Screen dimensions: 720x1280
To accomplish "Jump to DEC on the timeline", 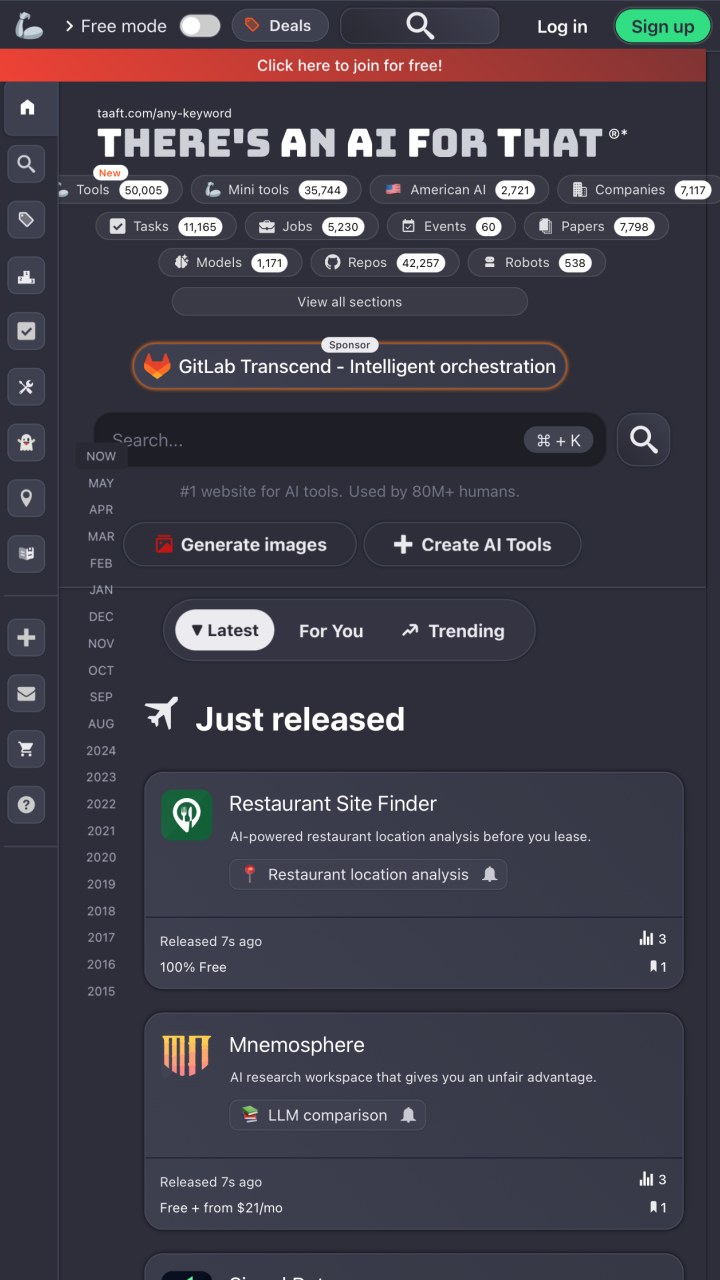I will coord(101,617).
